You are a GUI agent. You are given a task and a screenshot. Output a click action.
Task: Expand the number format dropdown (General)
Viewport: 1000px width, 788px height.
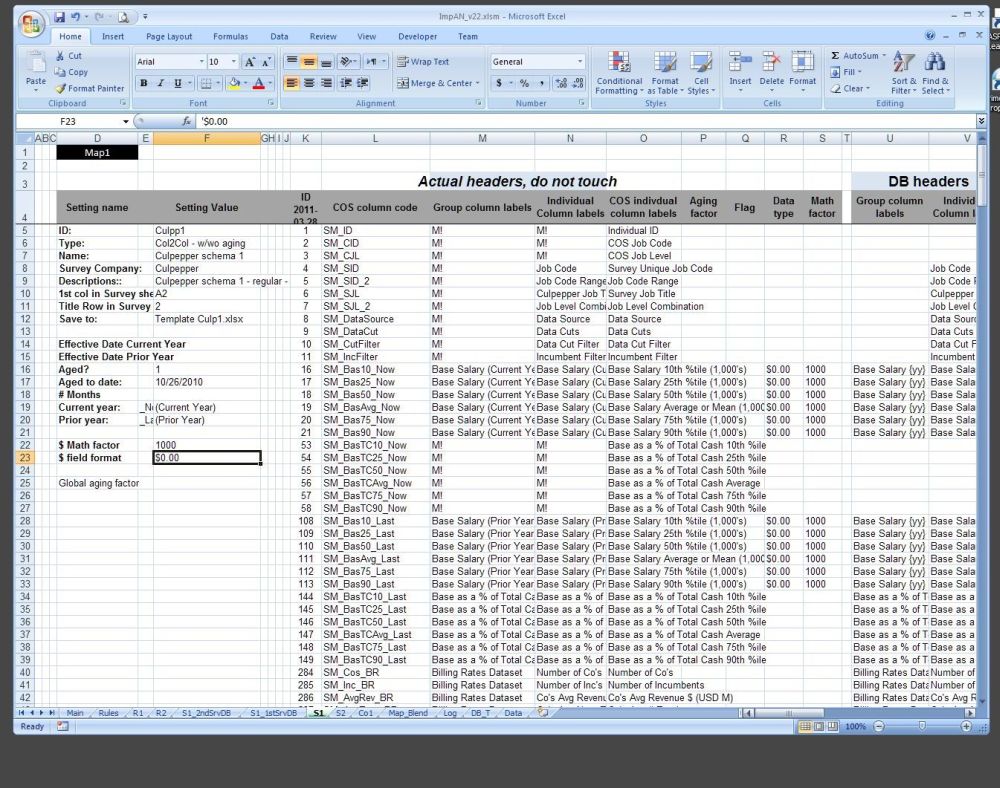click(x=580, y=62)
